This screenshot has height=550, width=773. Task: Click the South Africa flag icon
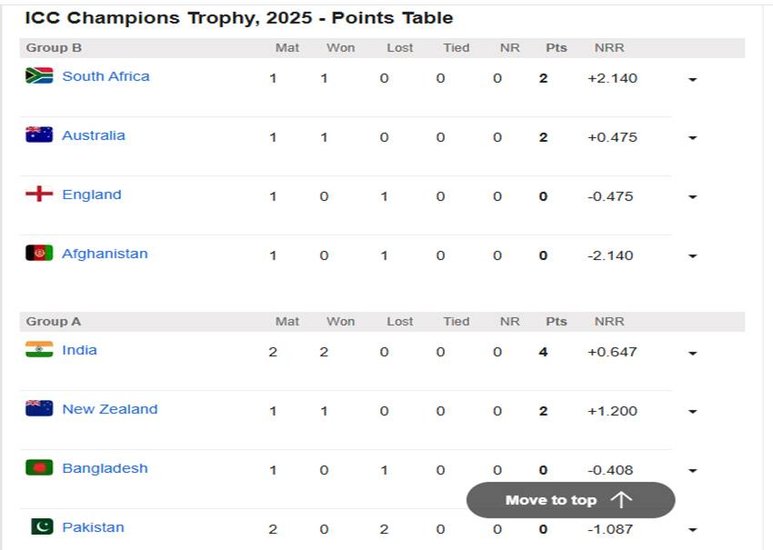pyautogui.click(x=39, y=76)
